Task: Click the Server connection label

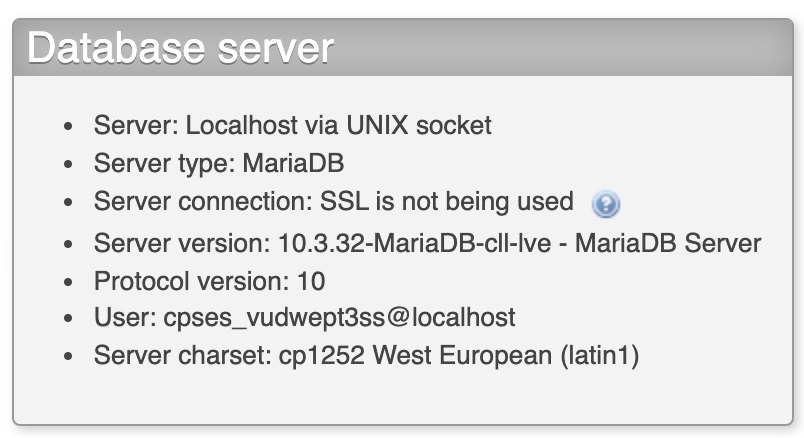Action: coord(203,202)
